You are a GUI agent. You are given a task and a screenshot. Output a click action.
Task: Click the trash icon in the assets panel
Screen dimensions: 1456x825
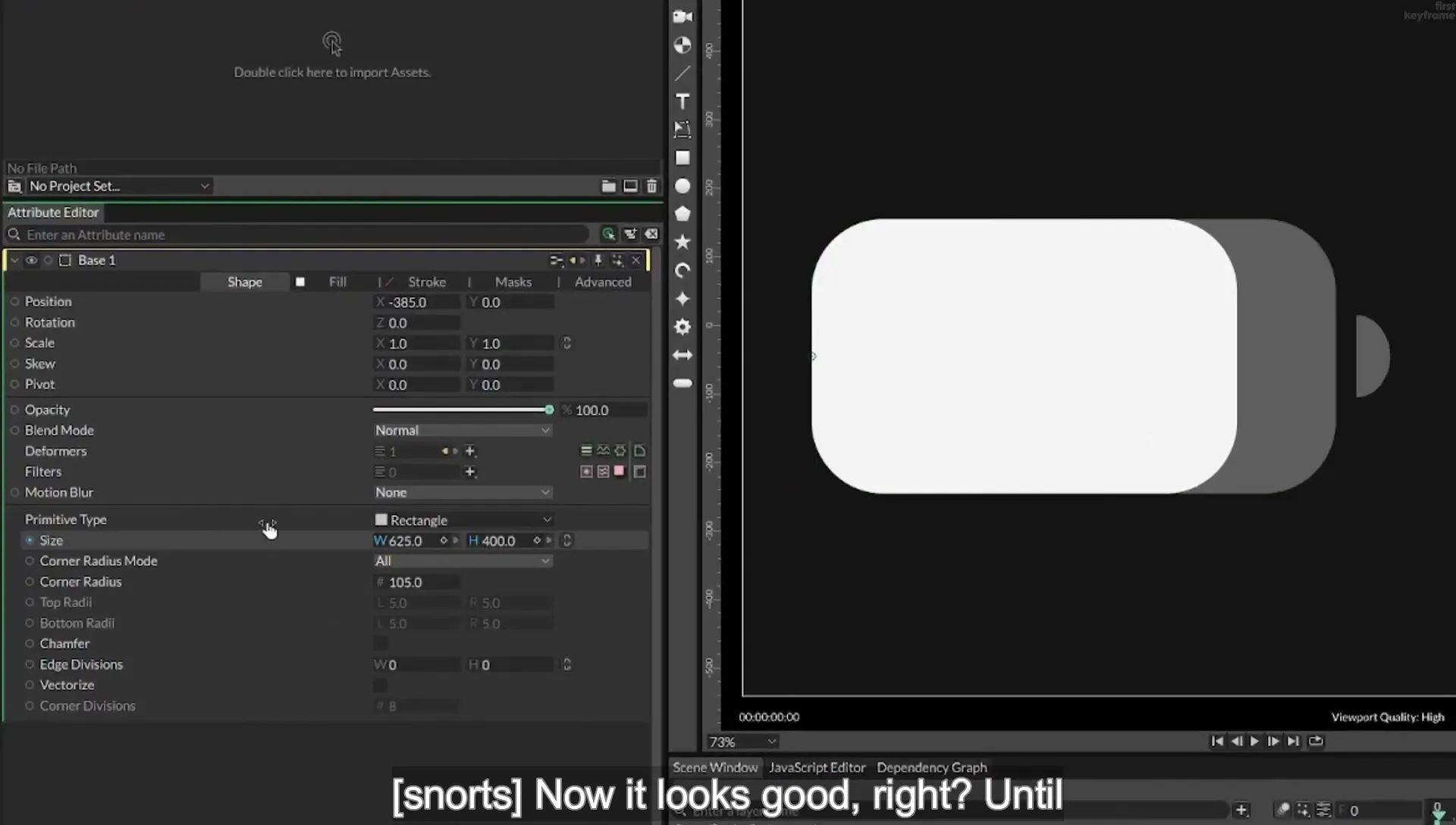coord(651,186)
